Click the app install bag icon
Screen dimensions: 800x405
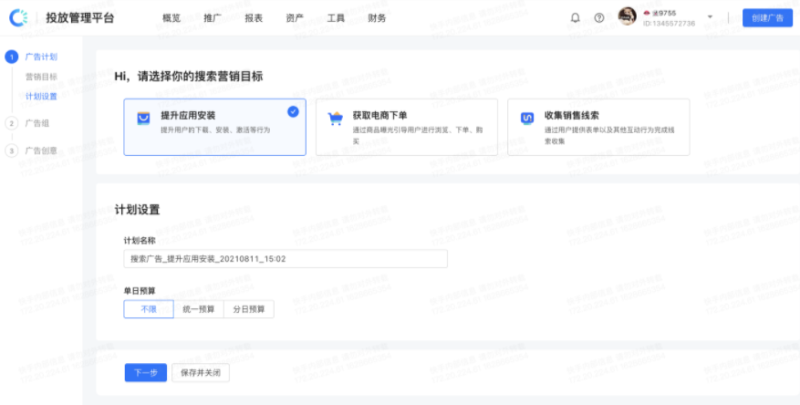pos(143,119)
